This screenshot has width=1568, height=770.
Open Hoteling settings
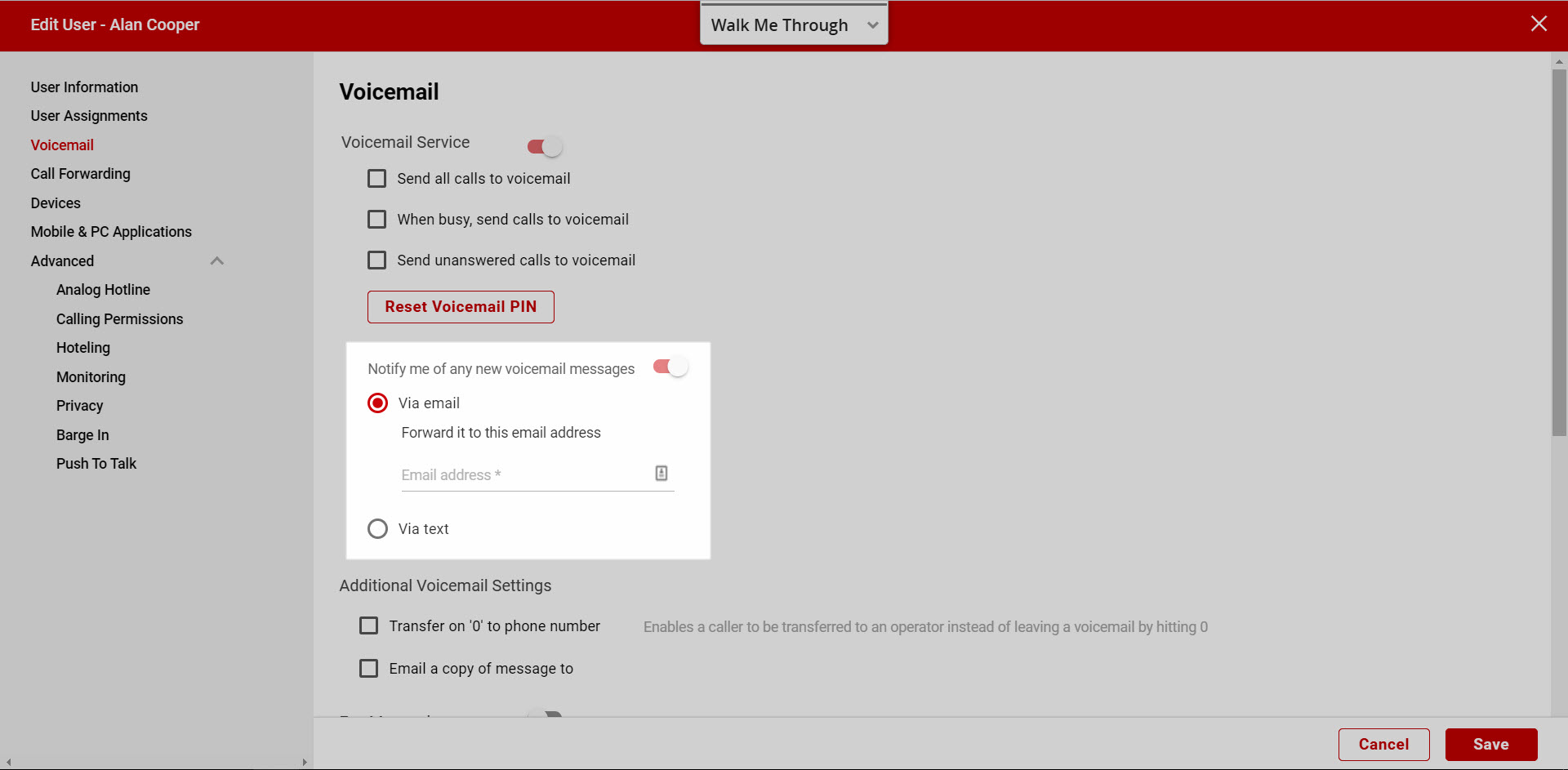[82, 348]
